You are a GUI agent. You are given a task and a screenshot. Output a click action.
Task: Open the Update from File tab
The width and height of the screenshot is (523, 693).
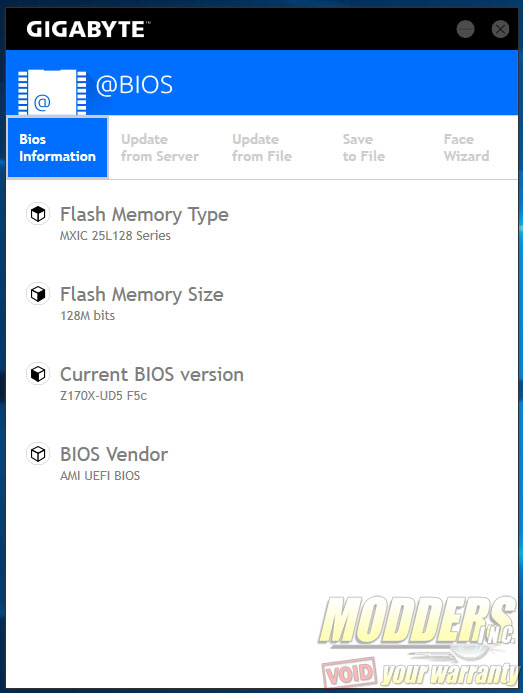[262, 147]
